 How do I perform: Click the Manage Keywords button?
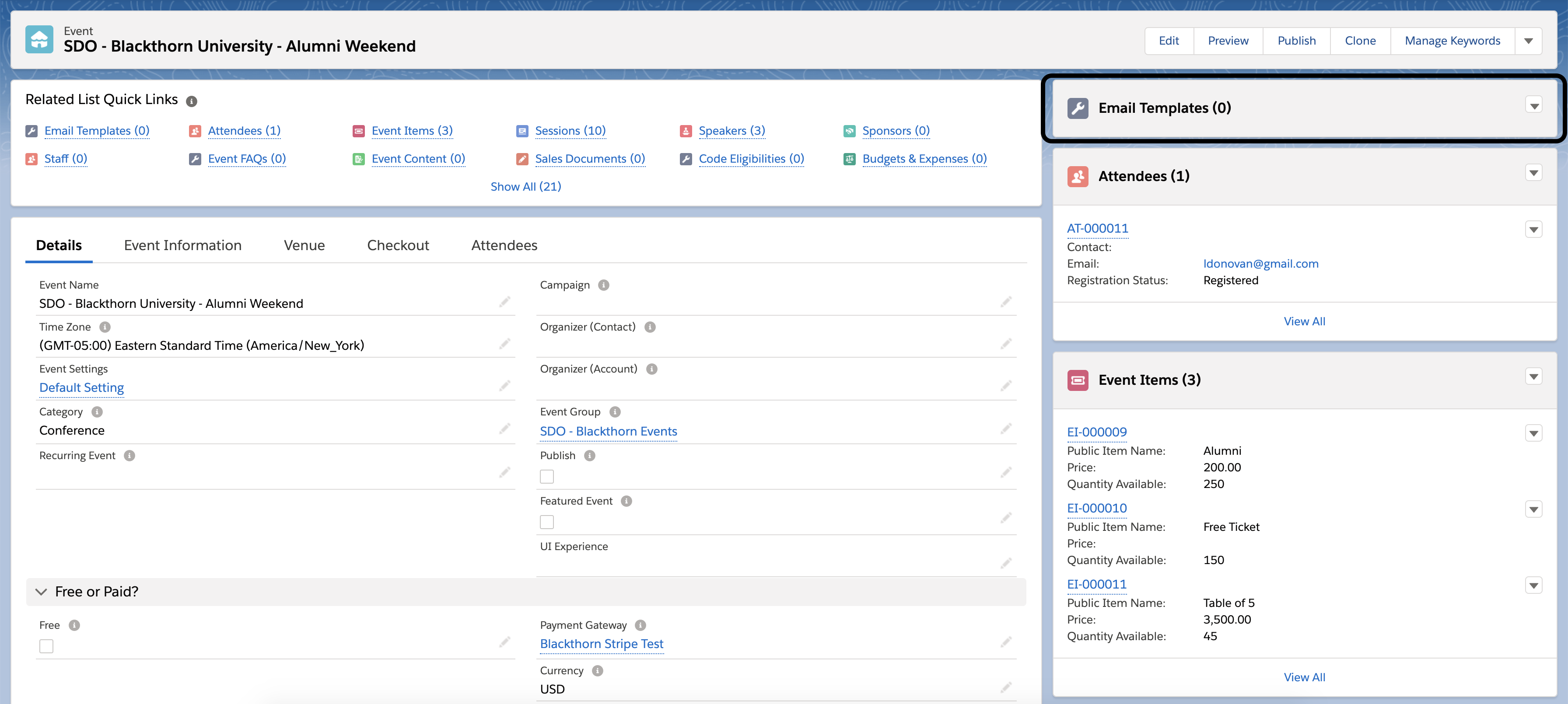(1452, 41)
